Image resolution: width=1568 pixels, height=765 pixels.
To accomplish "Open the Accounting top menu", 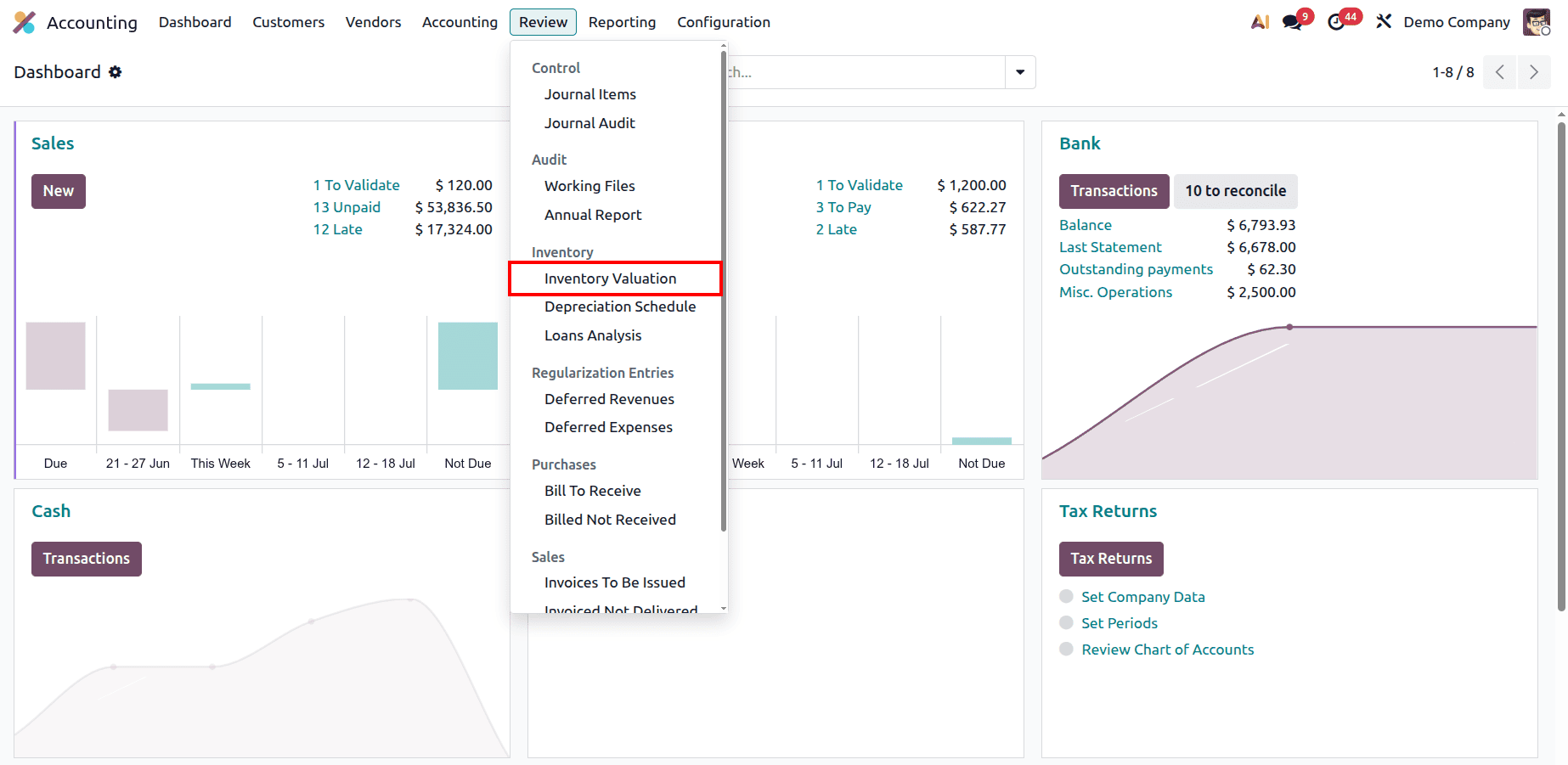I will coord(460,22).
